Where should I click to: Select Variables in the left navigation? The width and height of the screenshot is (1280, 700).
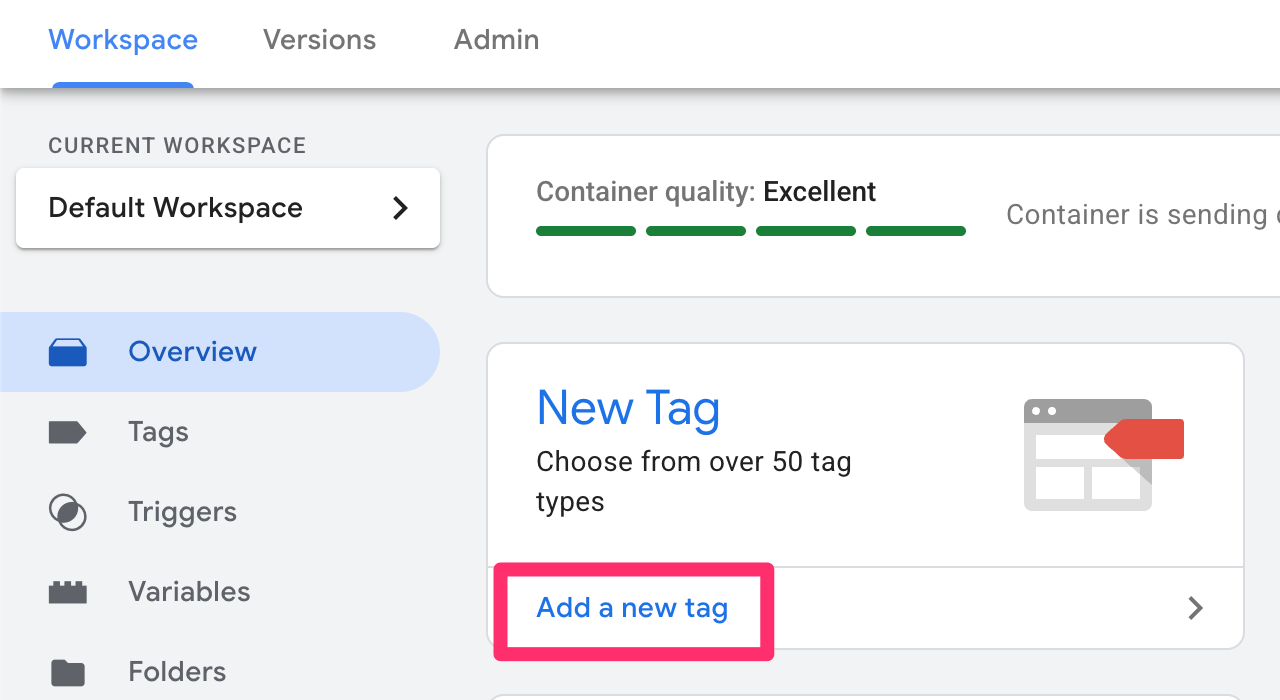coord(189,592)
